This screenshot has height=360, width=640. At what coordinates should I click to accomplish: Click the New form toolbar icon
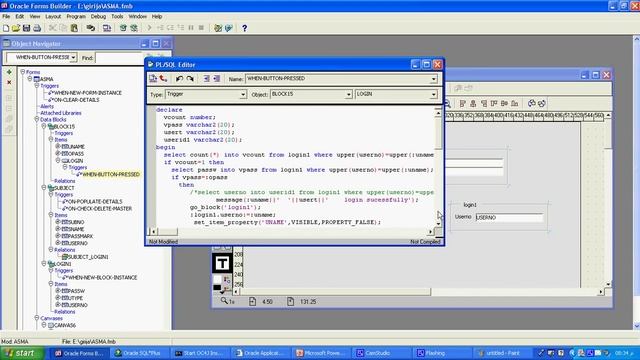pyautogui.click(x=6, y=28)
